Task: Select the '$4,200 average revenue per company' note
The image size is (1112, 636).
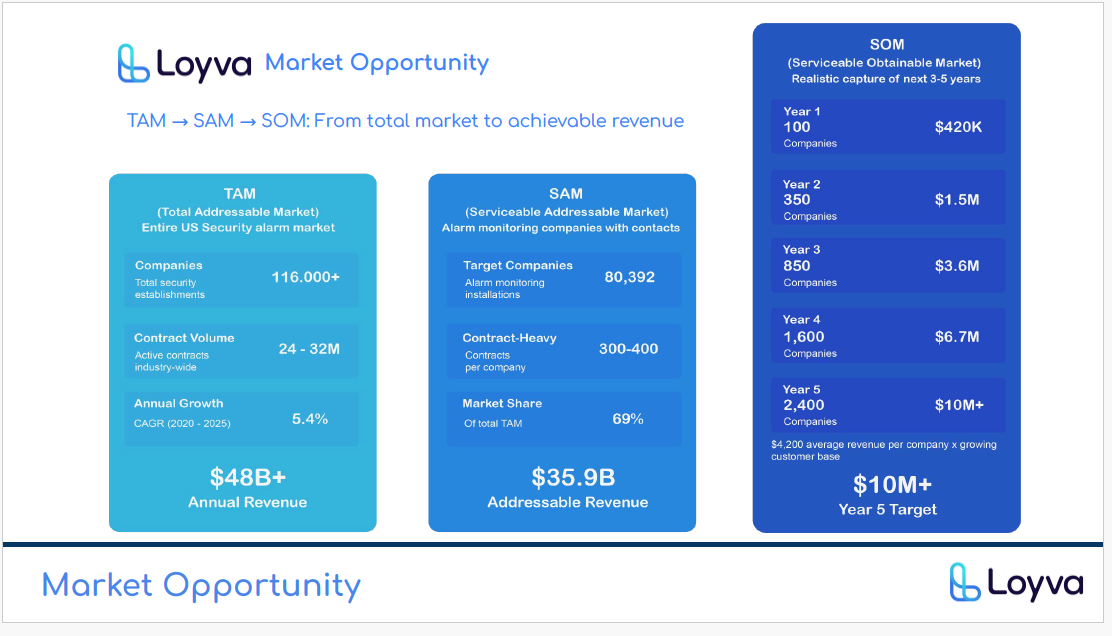Action: 884,450
